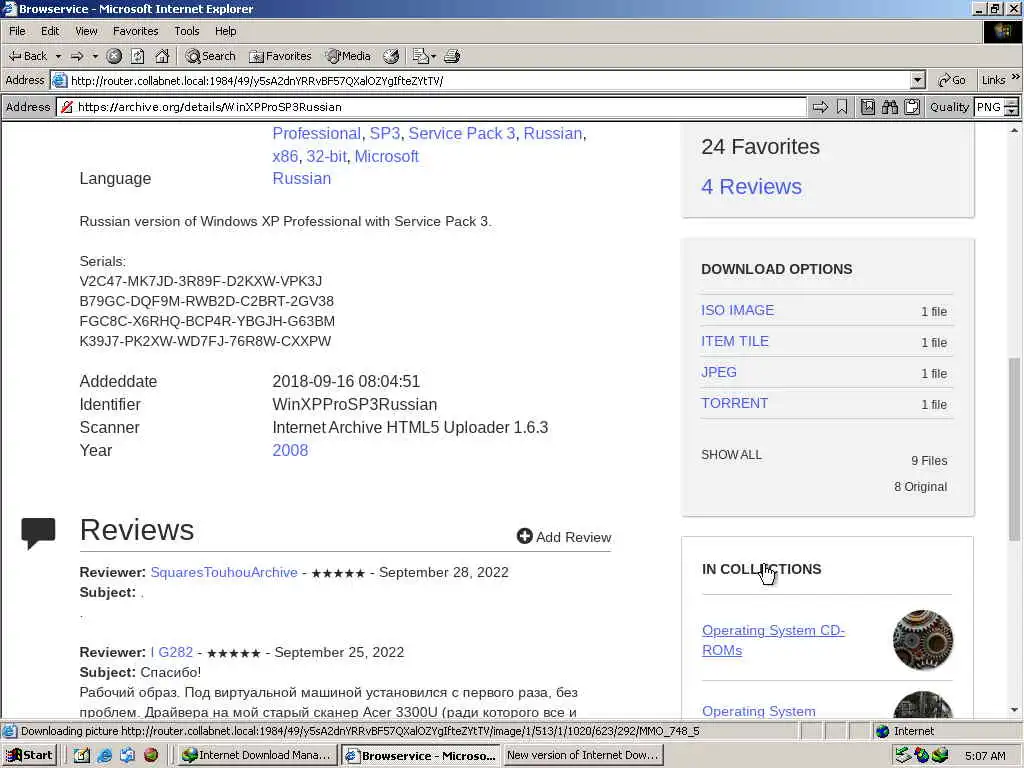Click the Home icon in toolbar
Viewport: 1024px width, 768px height.
(x=162, y=56)
